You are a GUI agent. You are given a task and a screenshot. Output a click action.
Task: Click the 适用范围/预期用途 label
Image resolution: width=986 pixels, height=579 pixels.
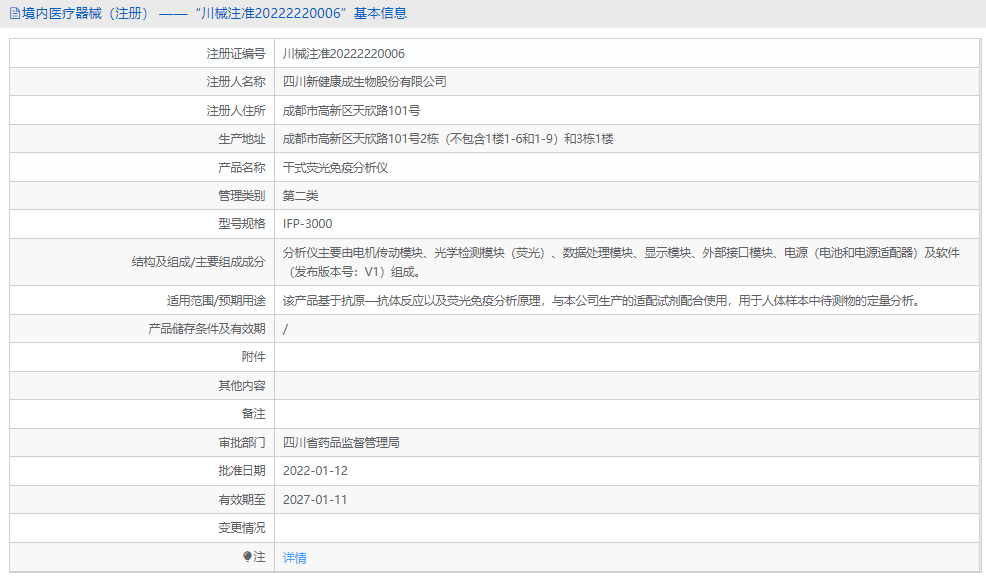point(216,301)
